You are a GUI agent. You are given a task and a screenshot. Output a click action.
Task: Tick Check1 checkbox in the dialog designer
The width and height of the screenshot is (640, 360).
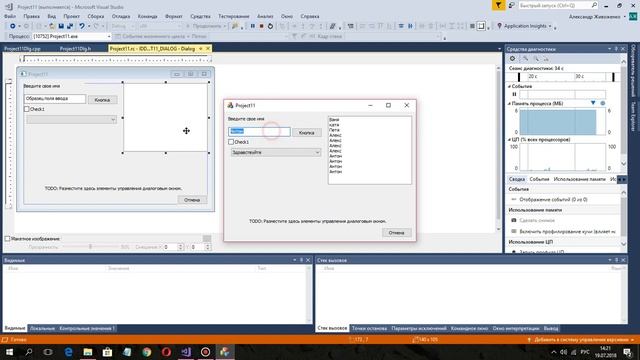click(x=27, y=109)
